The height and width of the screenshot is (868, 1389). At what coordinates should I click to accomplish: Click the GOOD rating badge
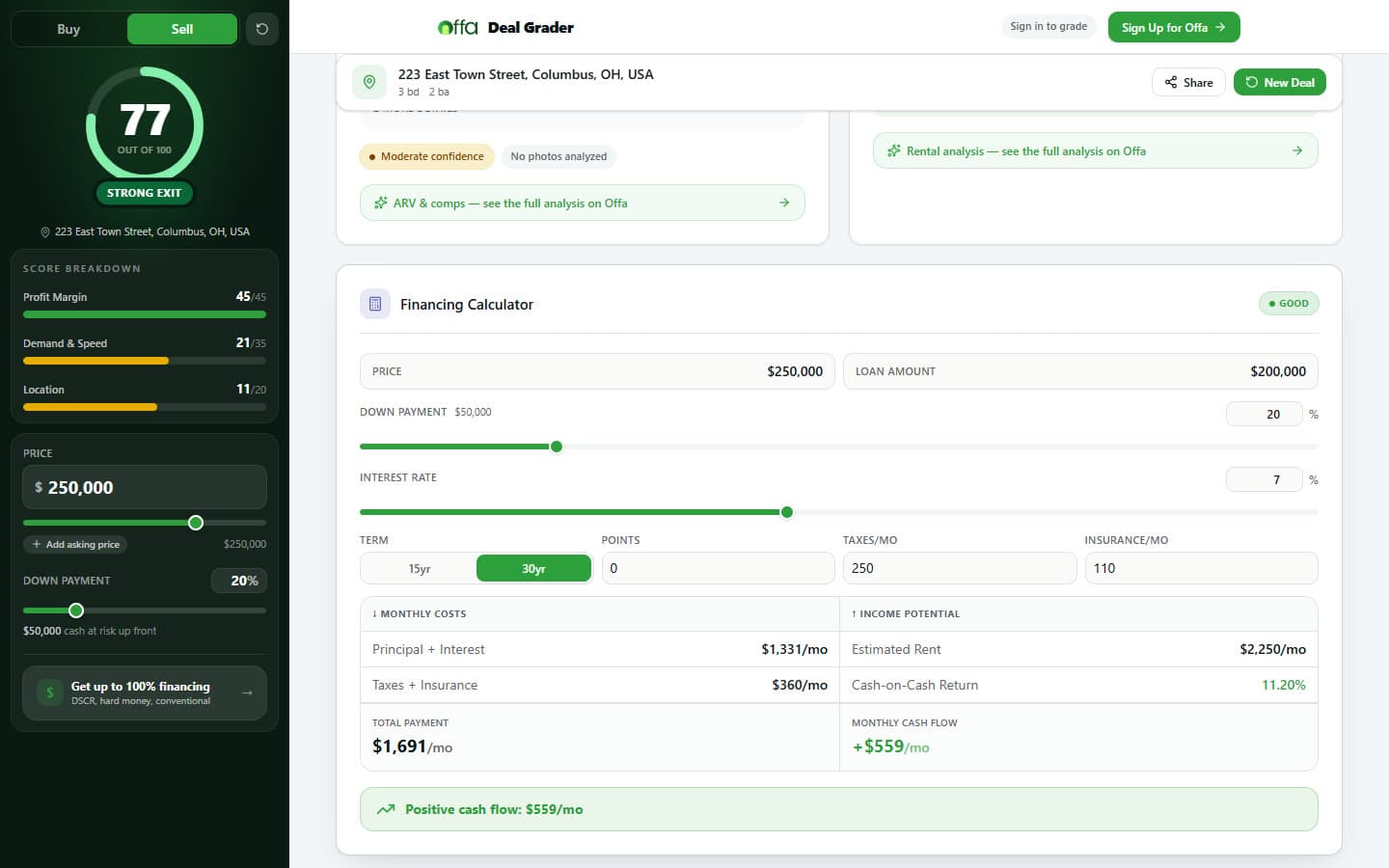point(1289,304)
